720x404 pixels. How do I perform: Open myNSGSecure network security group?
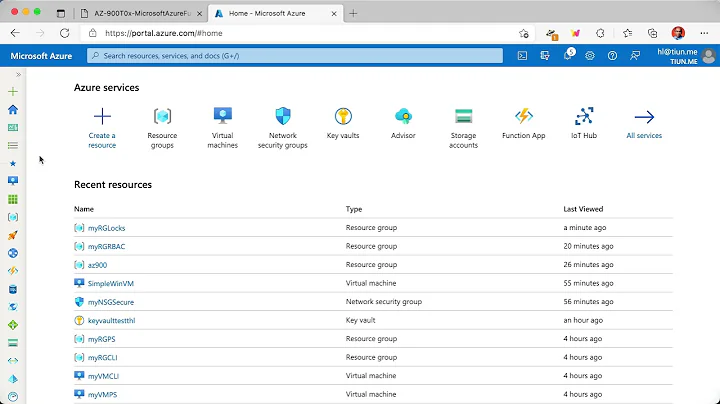(x=111, y=302)
